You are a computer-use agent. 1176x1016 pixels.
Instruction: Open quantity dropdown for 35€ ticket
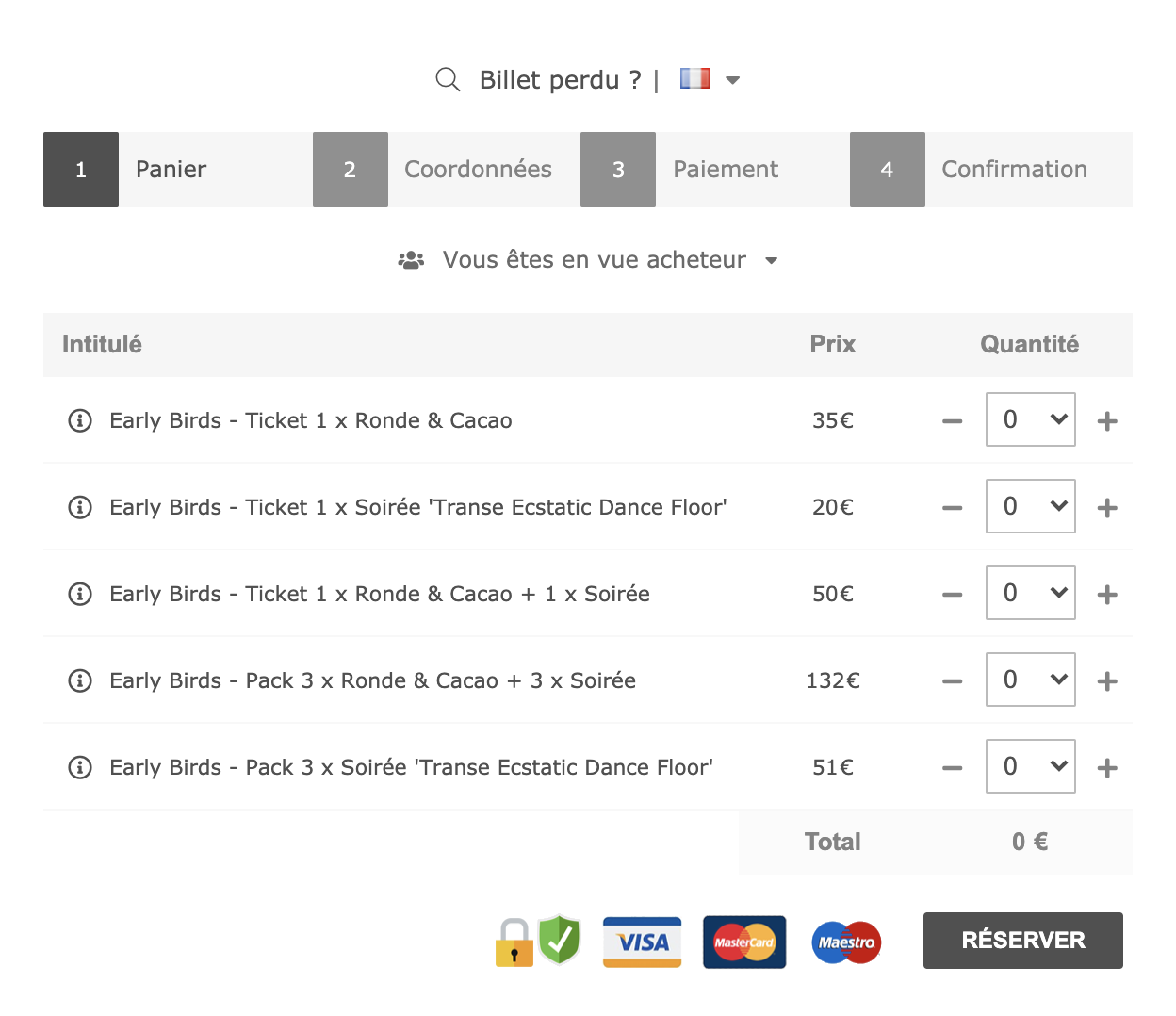coord(1031,419)
